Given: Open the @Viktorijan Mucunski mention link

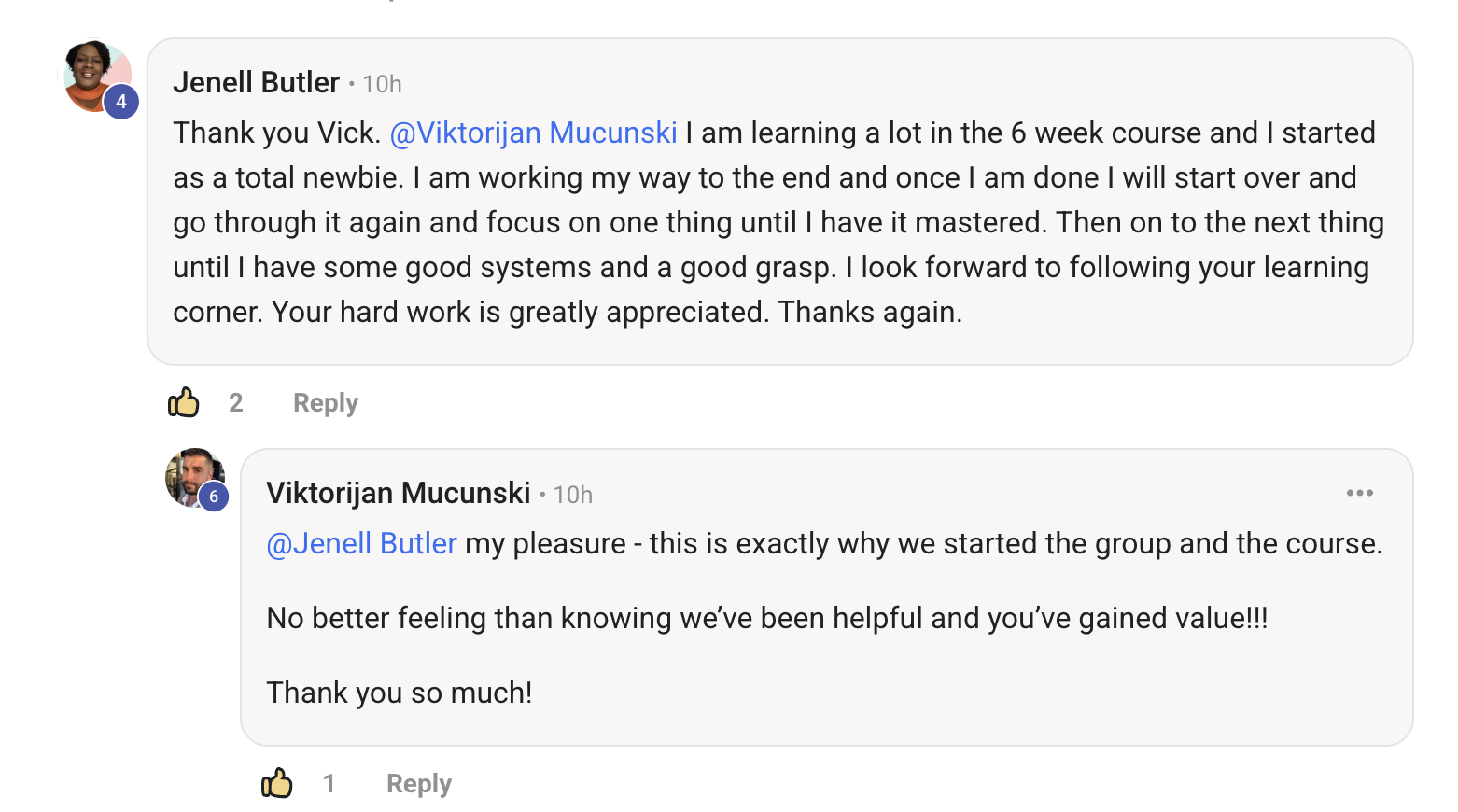Looking at the screenshot, I should 533,133.
